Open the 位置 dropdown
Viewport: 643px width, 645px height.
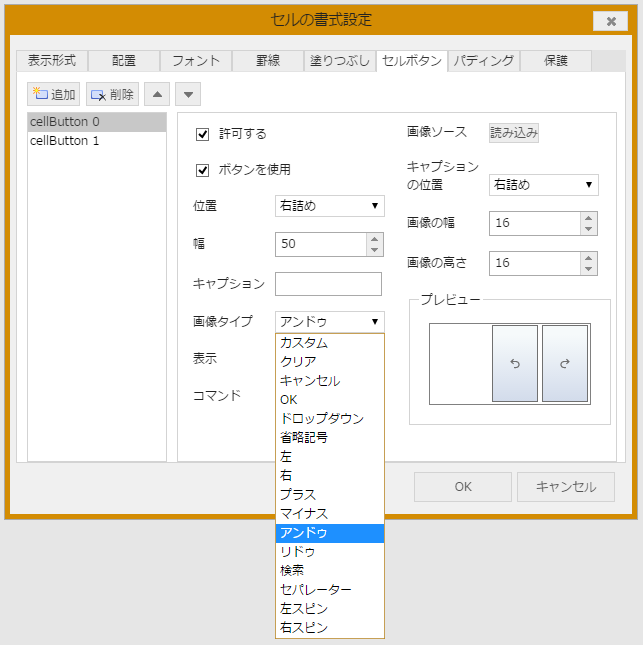[x=330, y=206]
